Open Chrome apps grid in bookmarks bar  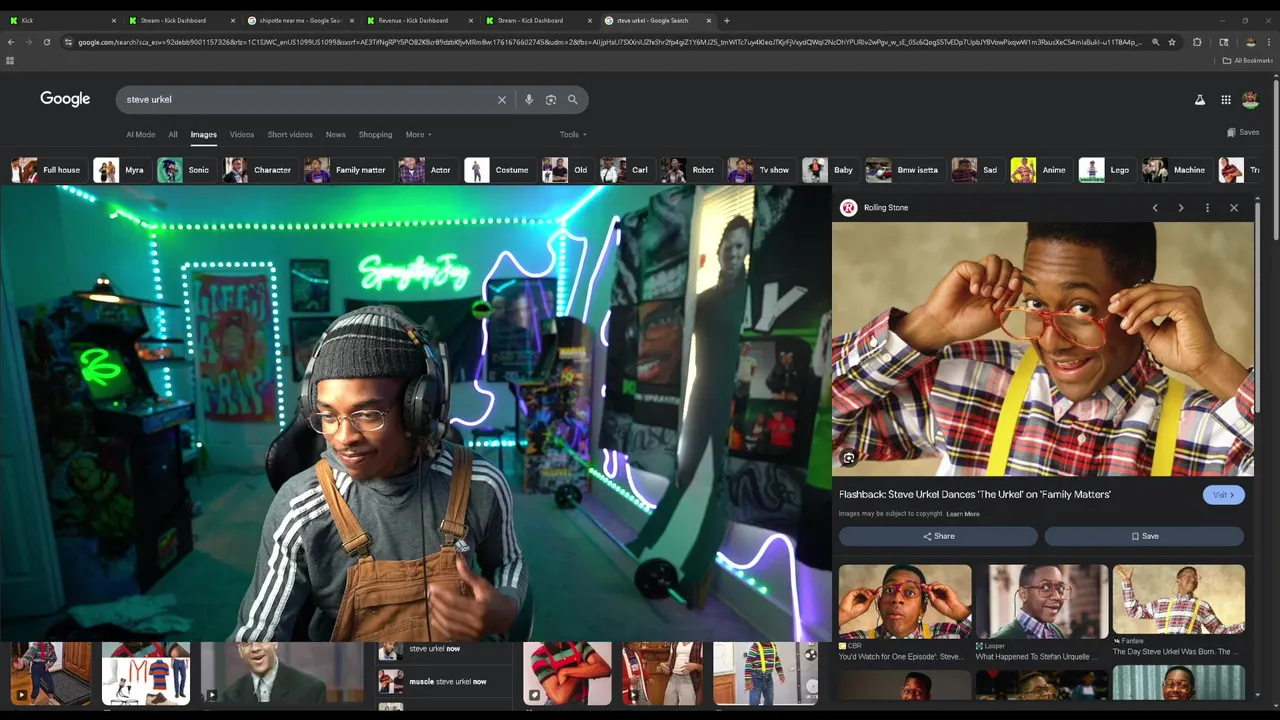tap(10, 61)
